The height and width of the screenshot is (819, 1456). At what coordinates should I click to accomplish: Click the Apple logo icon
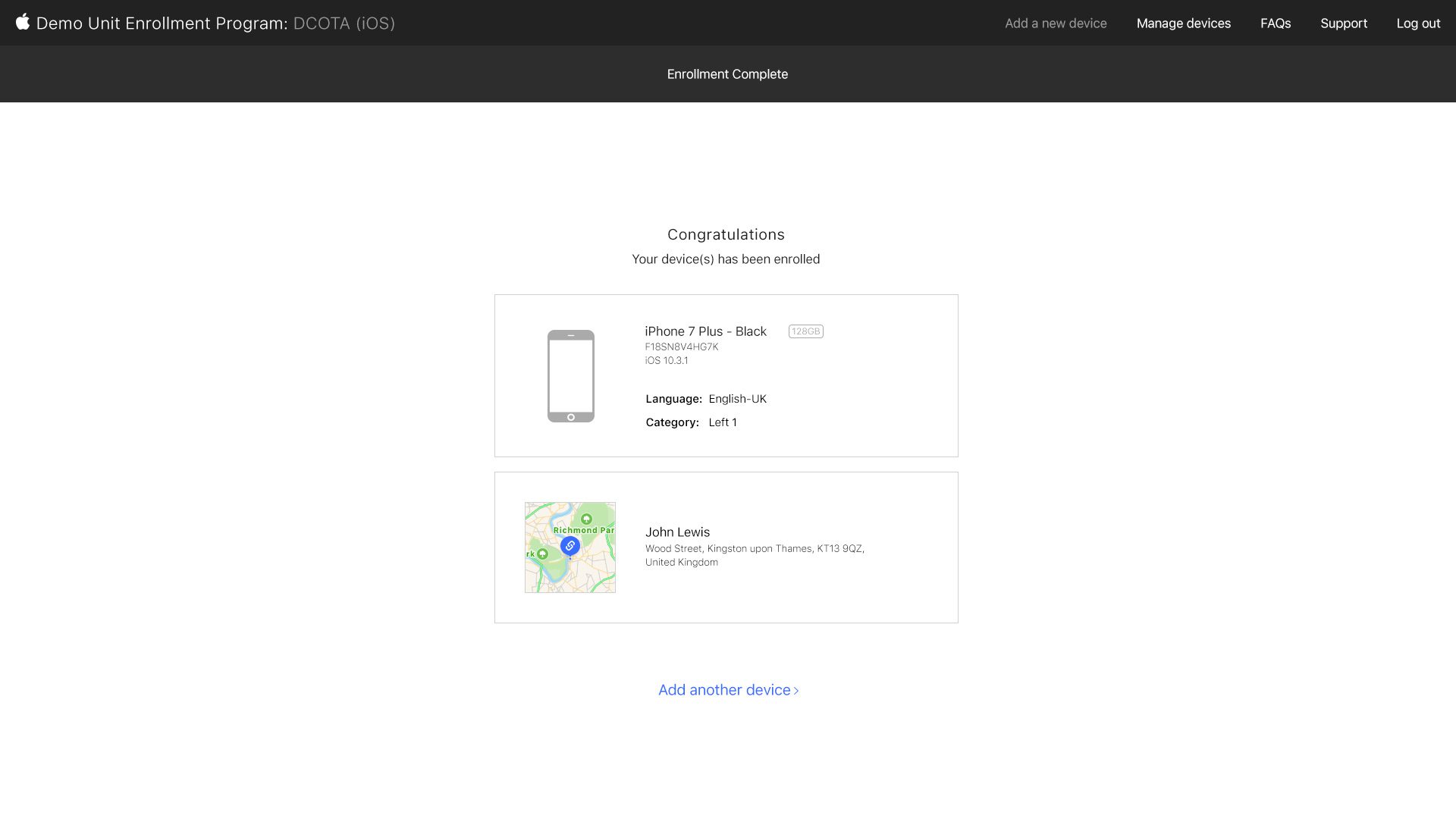pos(23,22)
